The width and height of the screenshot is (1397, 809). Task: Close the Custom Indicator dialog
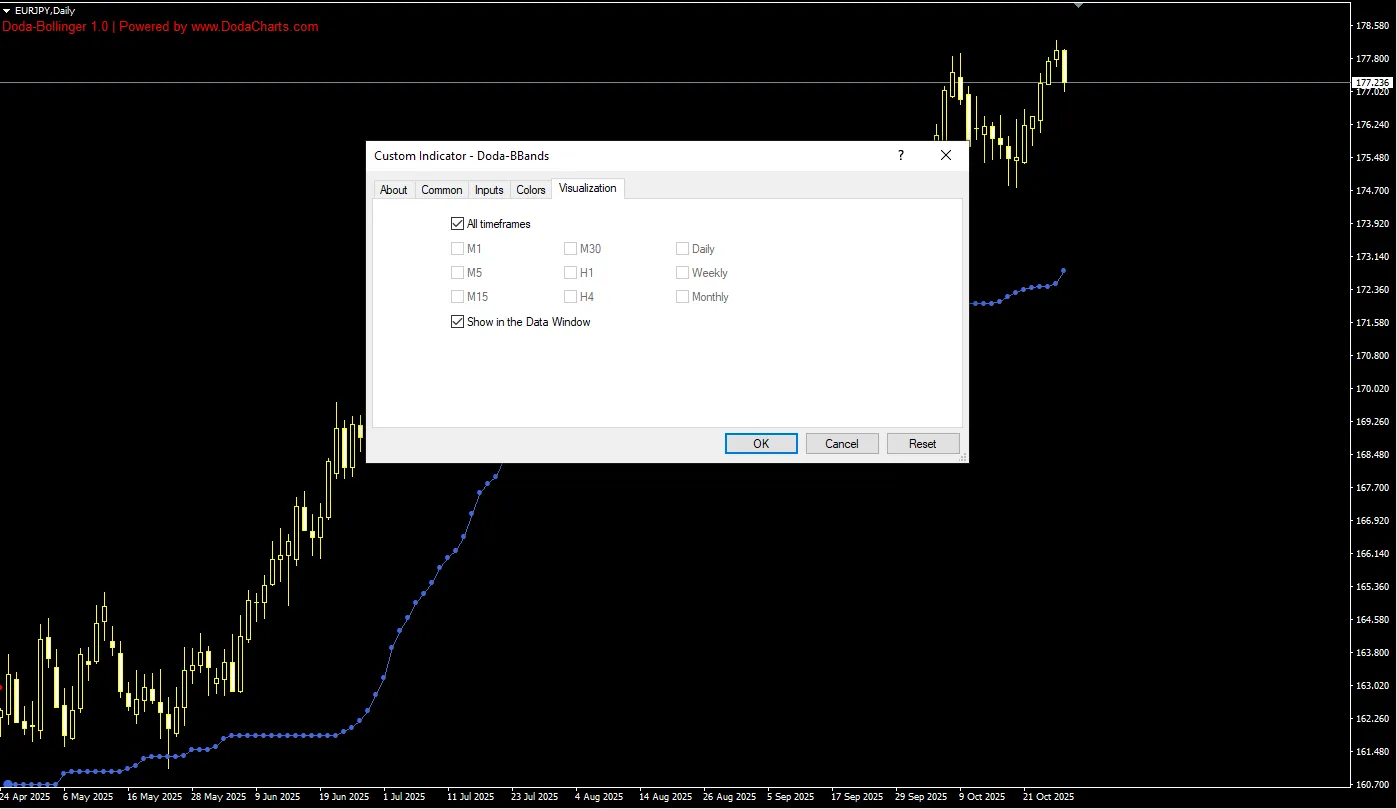pyautogui.click(x=946, y=155)
